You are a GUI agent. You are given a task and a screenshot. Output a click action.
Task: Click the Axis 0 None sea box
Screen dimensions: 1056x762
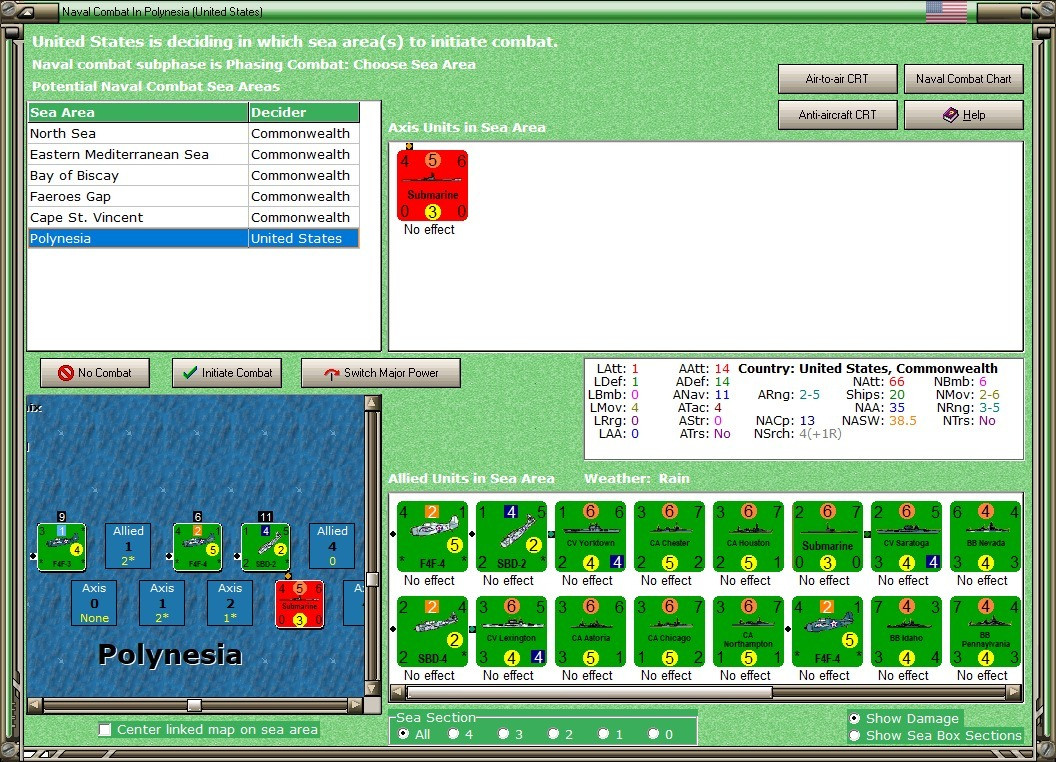(x=94, y=603)
